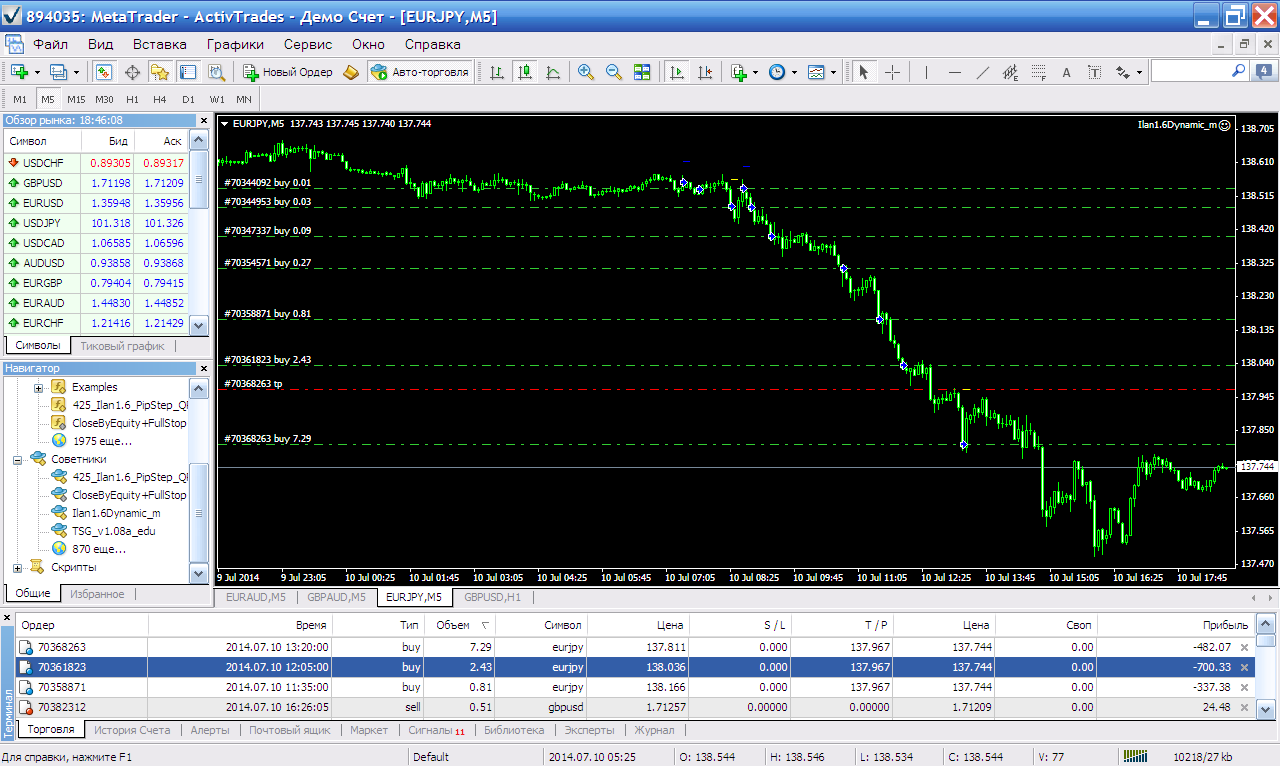Image resolution: width=1280 pixels, height=766 pixels.
Task: Switch to Тиковый график tab
Action: 122,345
